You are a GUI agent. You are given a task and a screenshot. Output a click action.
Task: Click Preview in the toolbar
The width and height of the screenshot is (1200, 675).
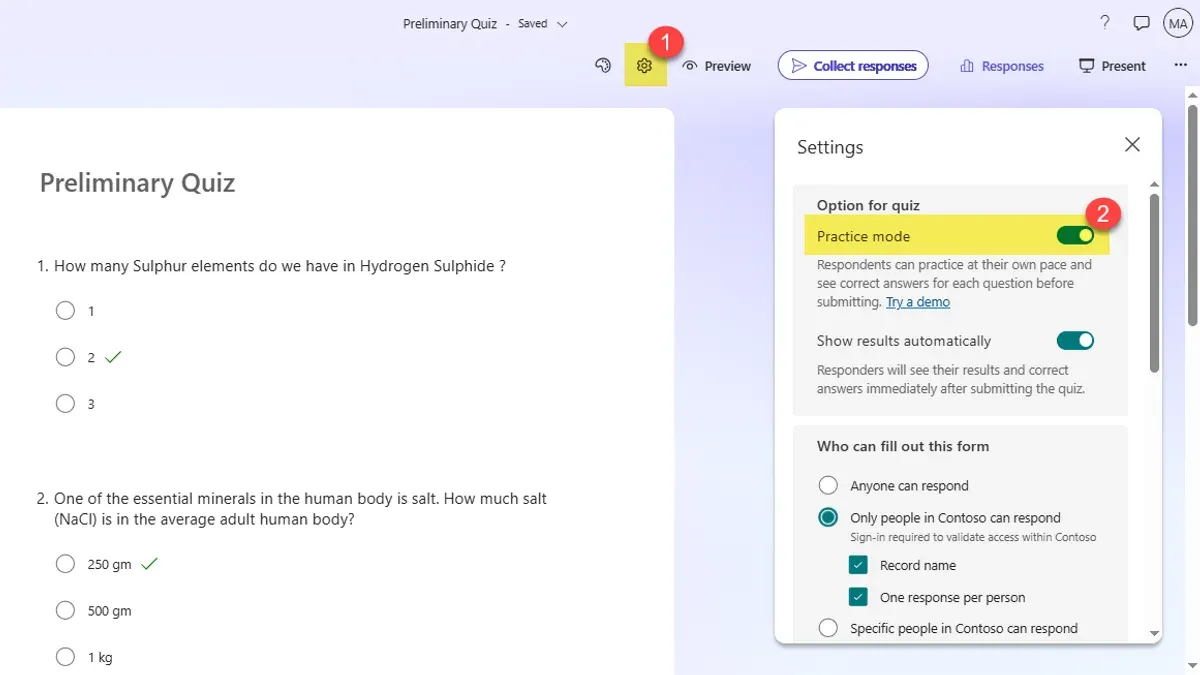(x=716, y=66)
